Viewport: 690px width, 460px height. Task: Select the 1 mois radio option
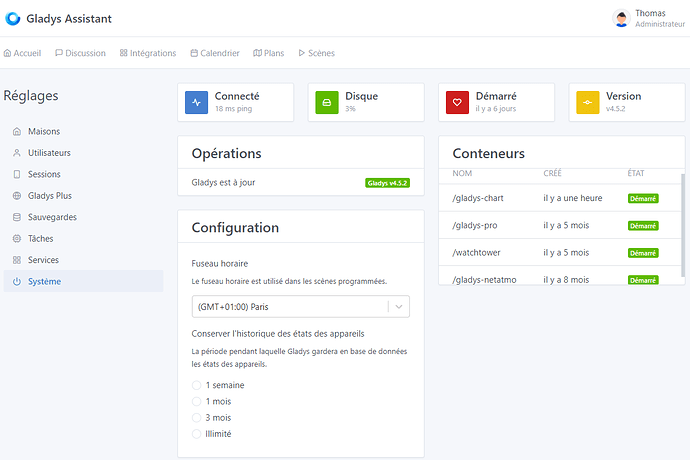point(196,401)
